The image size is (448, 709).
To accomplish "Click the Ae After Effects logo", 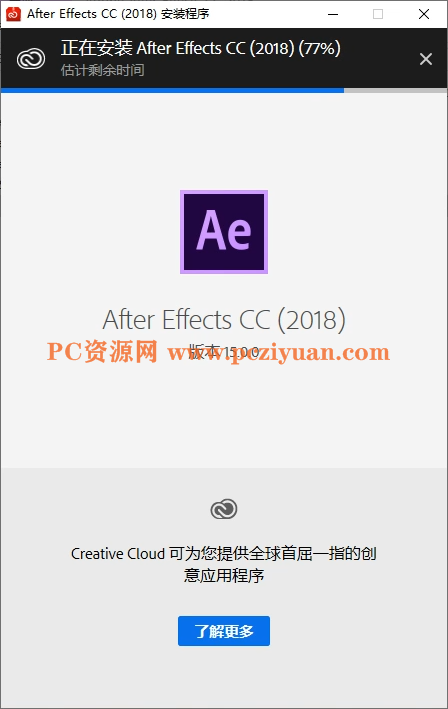I will click(x=224, y=232).
